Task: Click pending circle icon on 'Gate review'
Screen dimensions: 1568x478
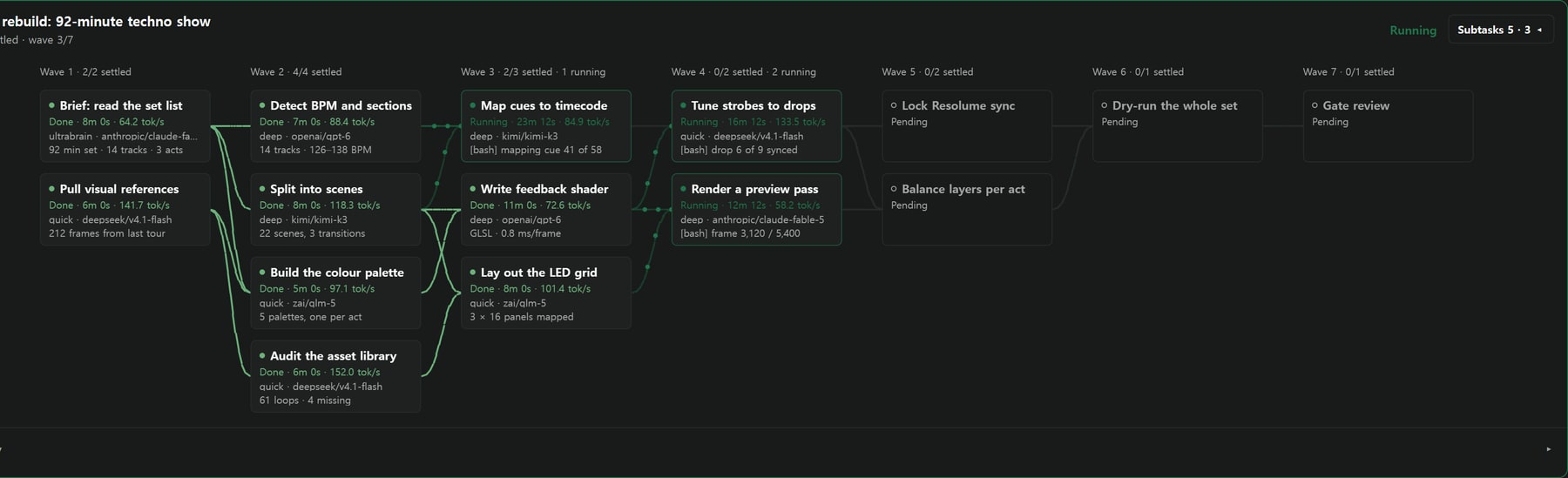Action: coord(1315,105)
